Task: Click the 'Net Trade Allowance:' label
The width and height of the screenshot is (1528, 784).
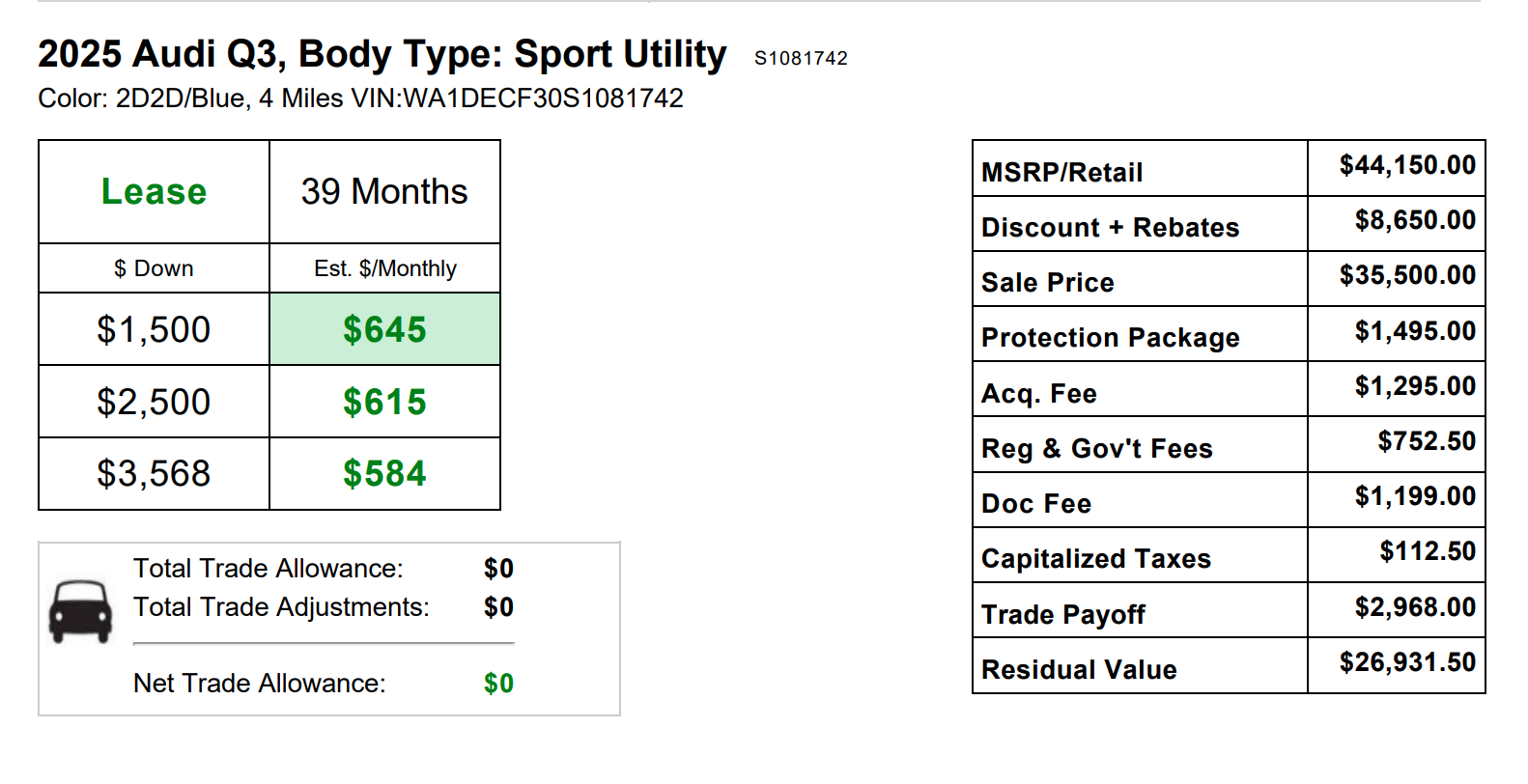Action: click(260, 684)
